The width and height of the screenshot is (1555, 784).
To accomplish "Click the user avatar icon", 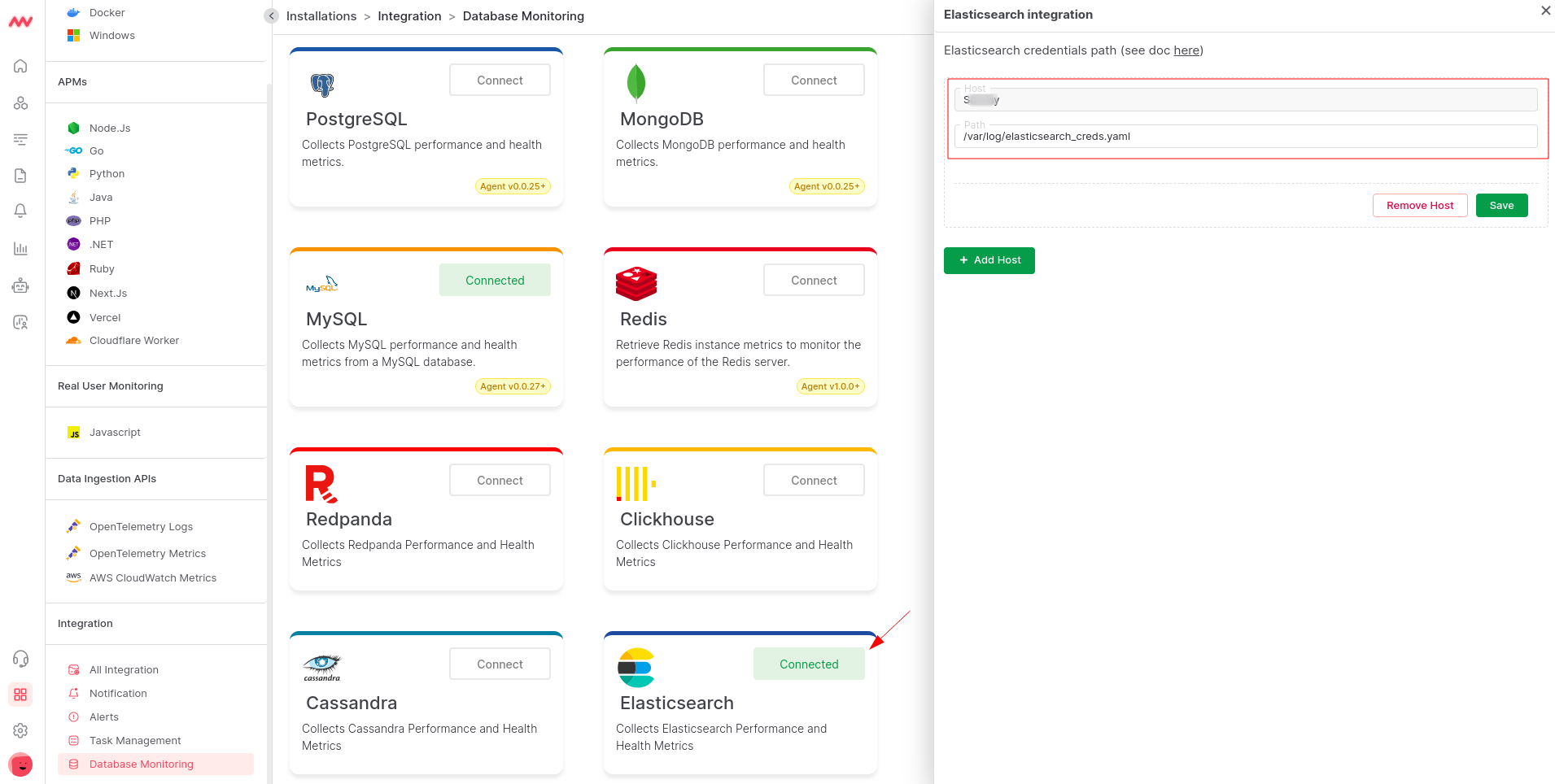I will point(20,764).
